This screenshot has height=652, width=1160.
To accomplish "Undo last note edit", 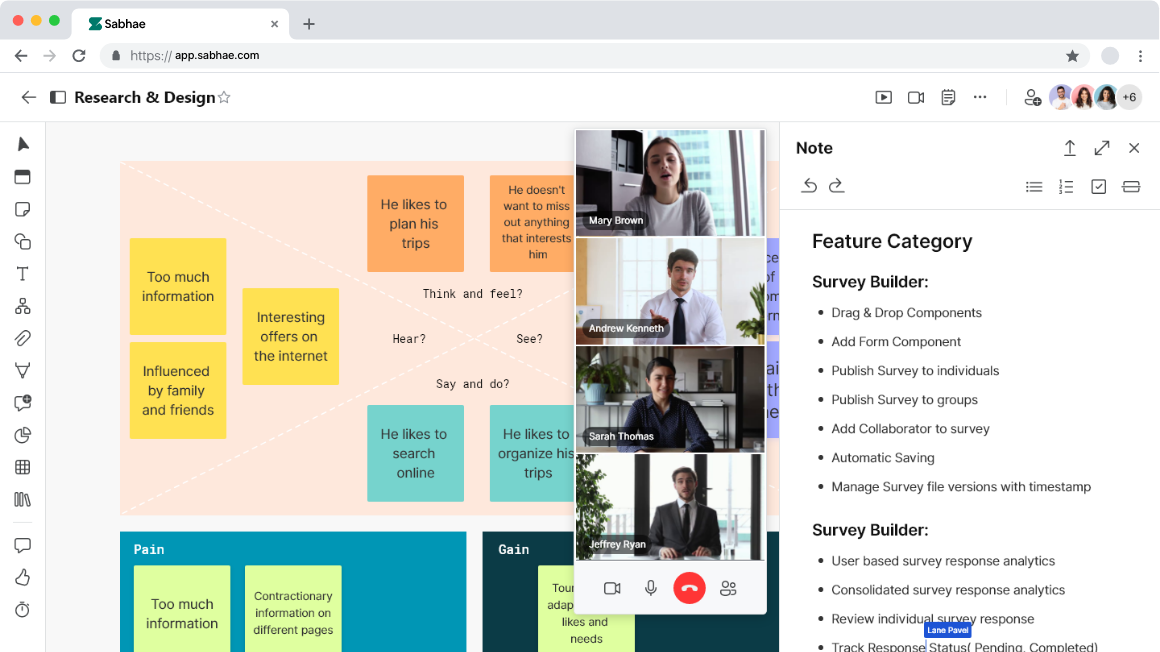I will pyautogui.click(x=809, y=186).
